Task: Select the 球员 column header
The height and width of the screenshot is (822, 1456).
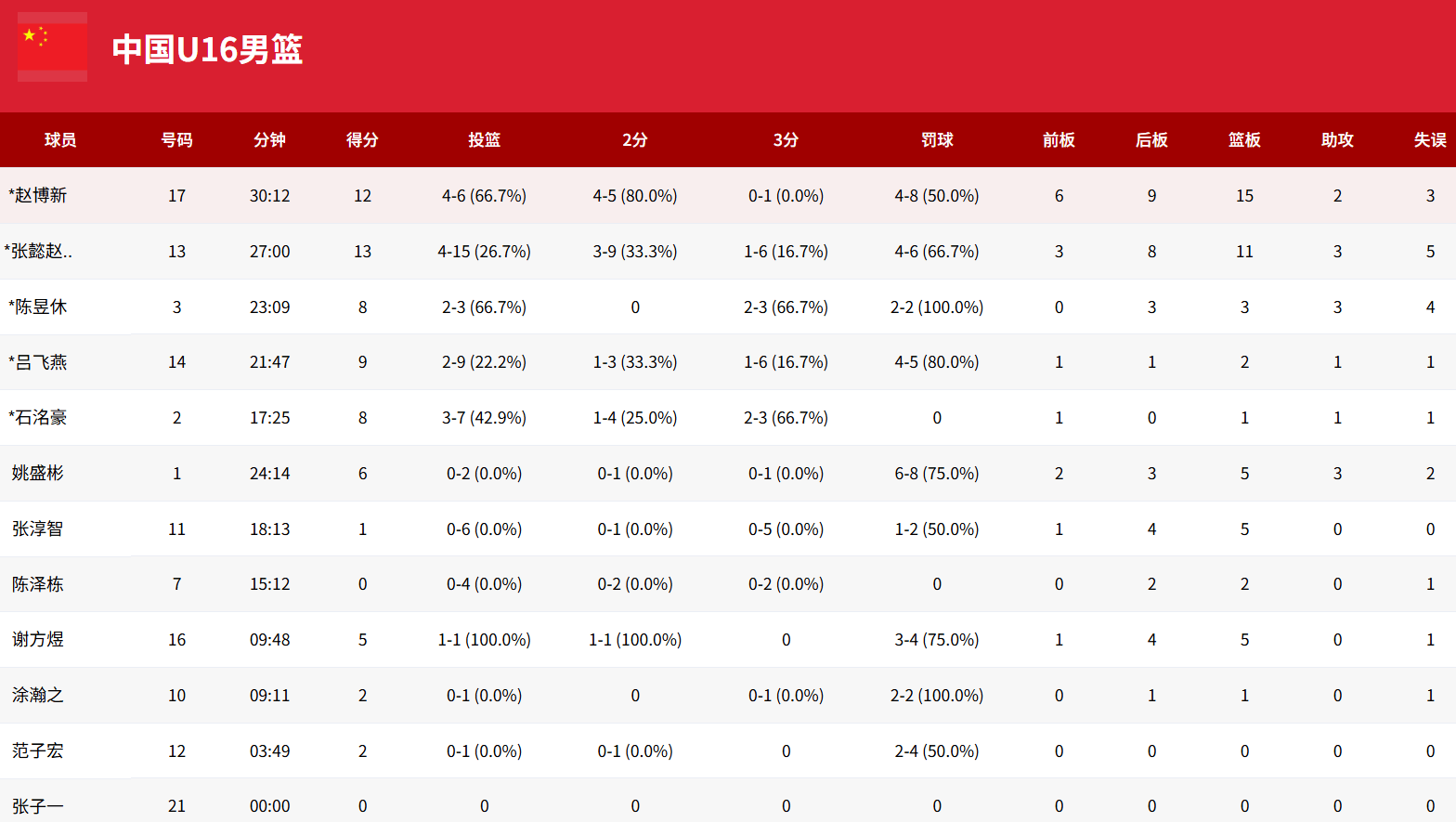Action: 60,140
